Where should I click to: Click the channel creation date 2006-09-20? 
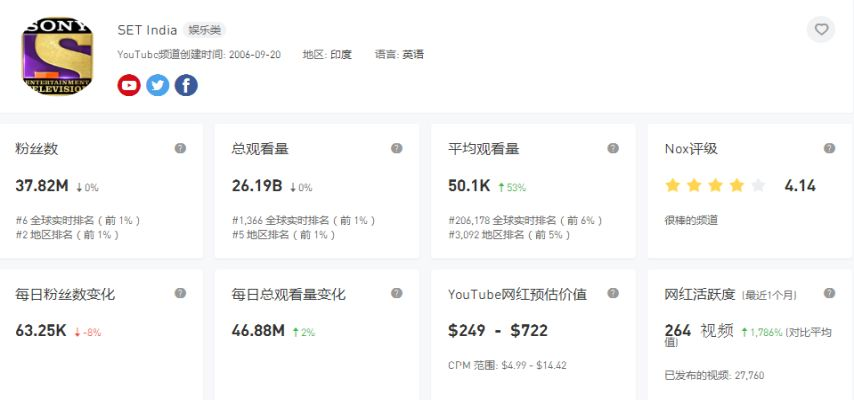point(255,54)
